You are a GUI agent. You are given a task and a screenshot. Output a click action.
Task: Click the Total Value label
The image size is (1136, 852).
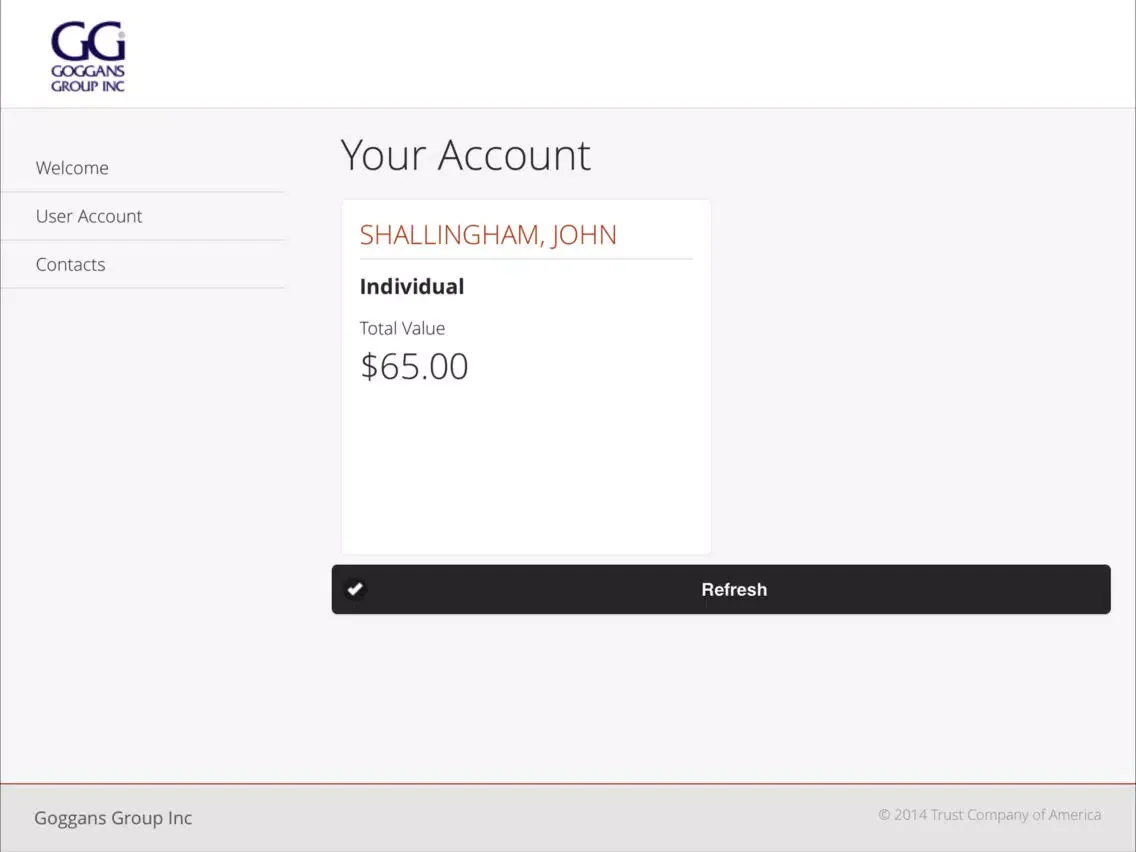(x=402, y=328)
